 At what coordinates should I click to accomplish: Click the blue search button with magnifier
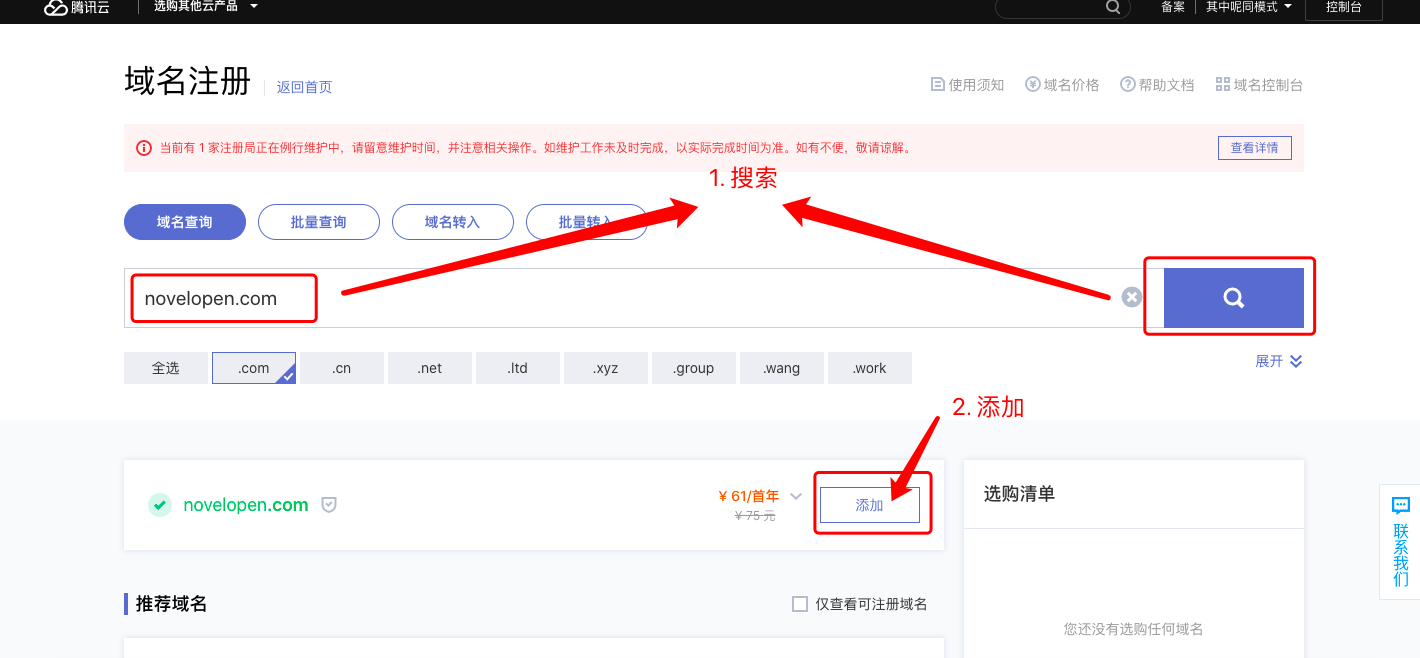(1234, 297)
